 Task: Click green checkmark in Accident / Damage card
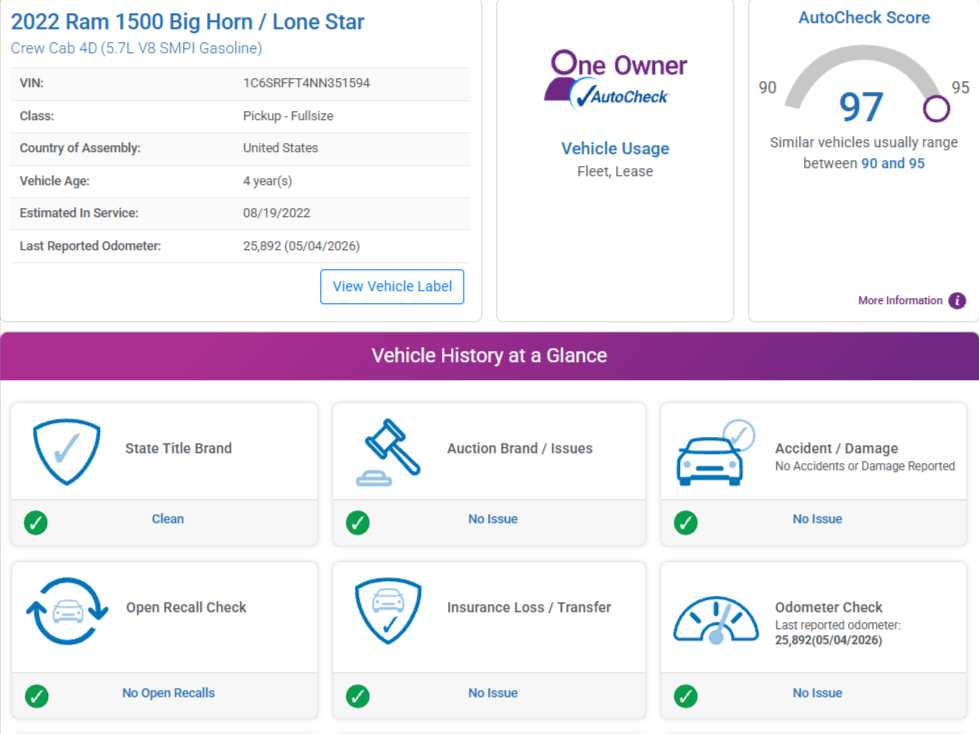coord(686,522)
